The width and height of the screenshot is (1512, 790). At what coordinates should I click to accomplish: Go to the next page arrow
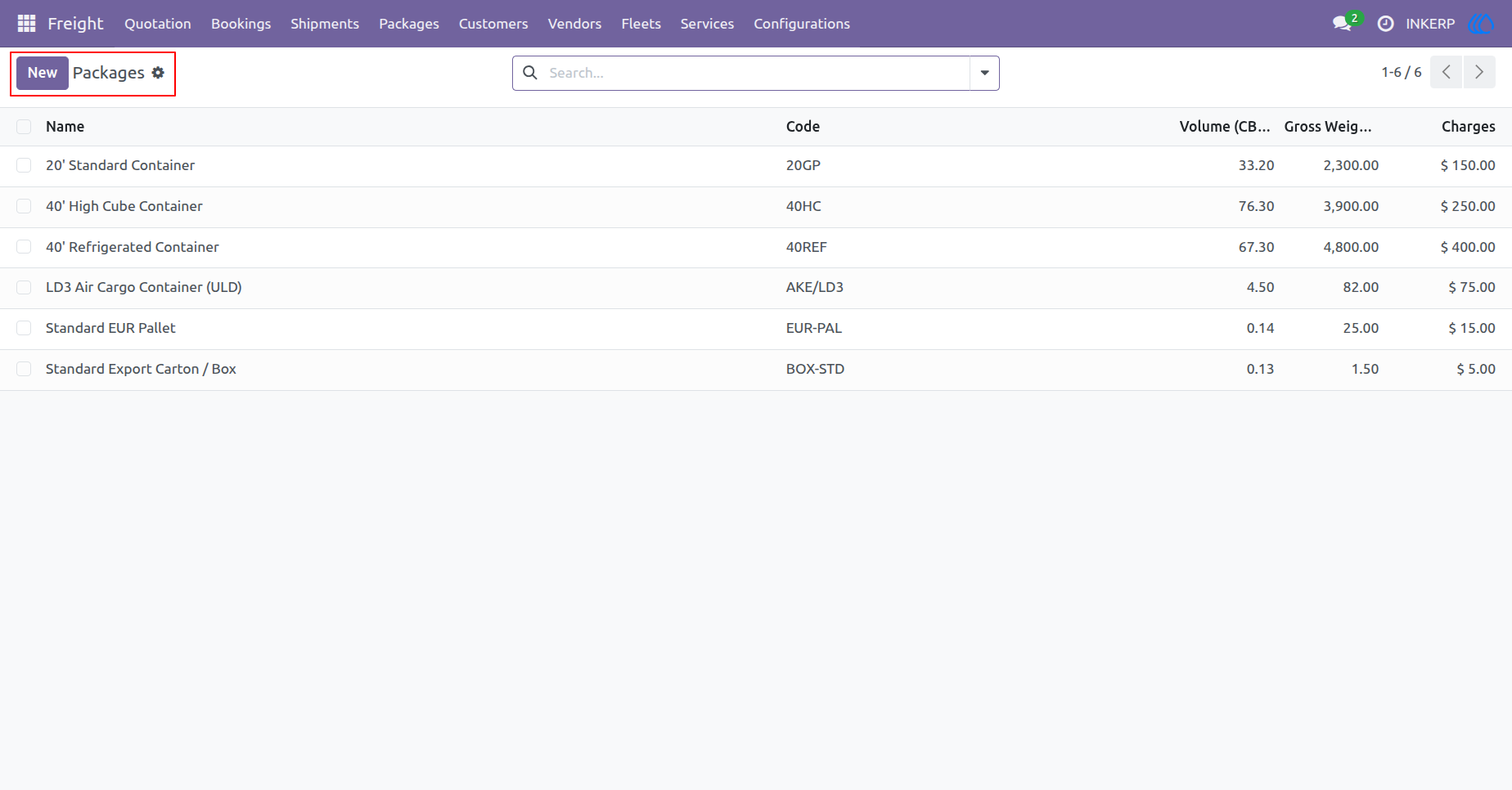pyautogui.click(x=1479, y=72)
